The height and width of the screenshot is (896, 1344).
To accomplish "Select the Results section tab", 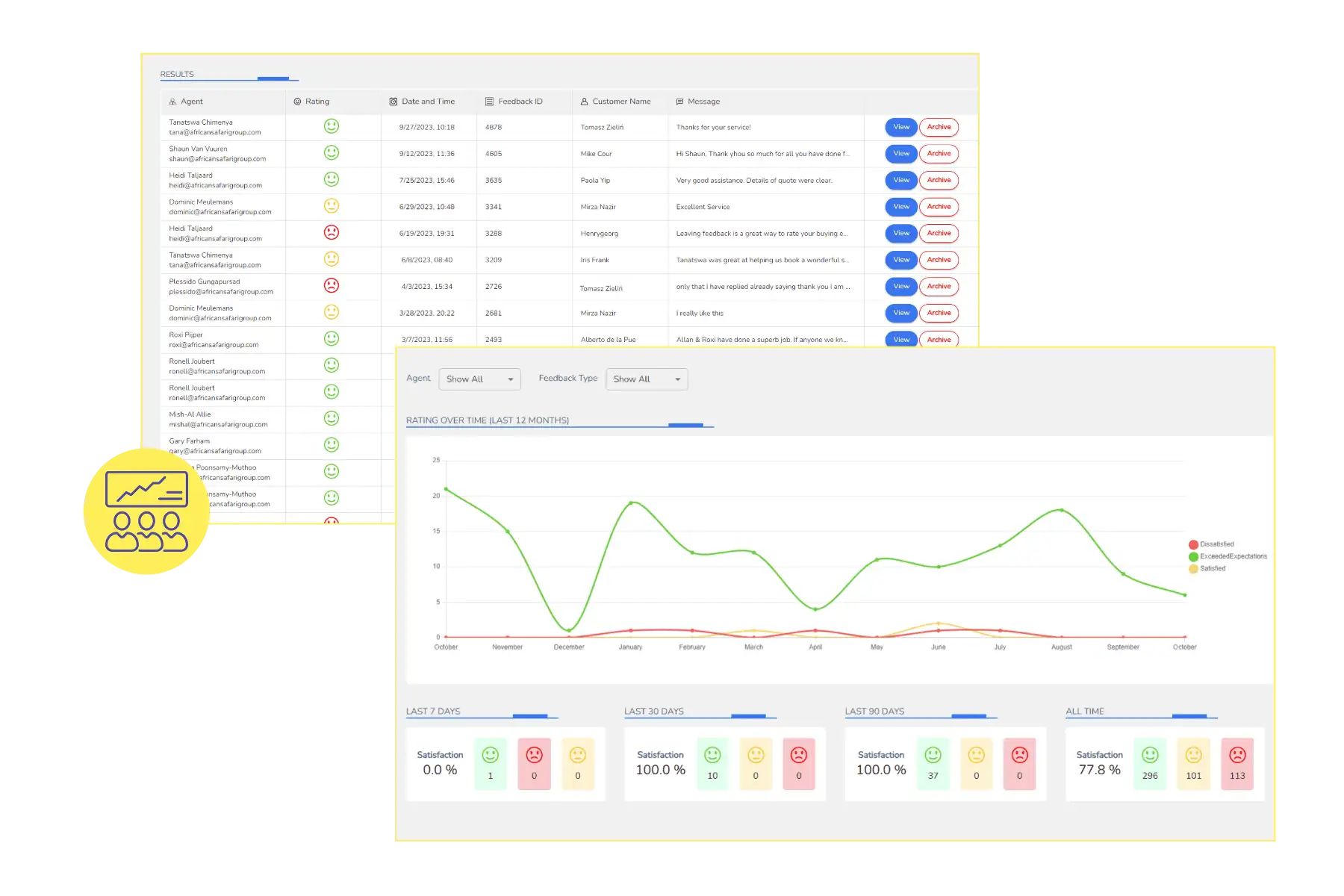I will 177,74.
